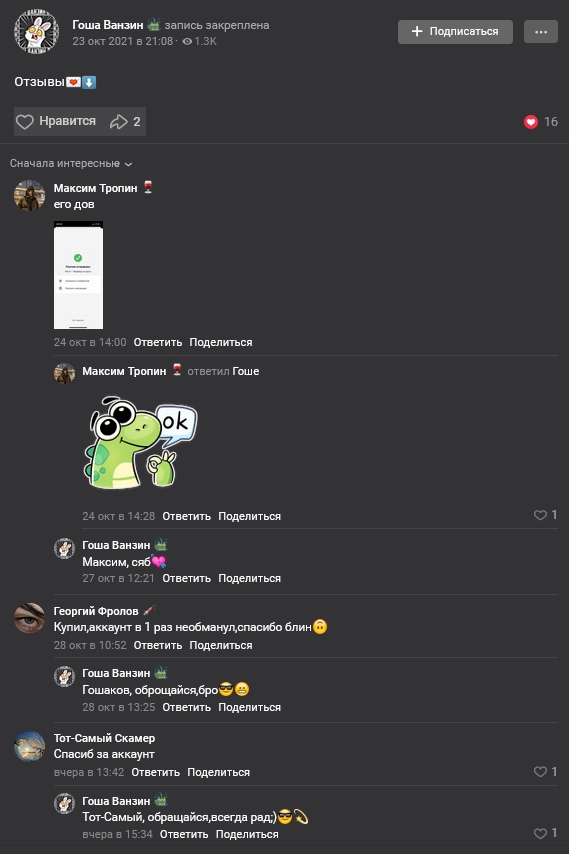
Task: Reply to Георгий Фролов's comment
Action: coord(158,645)
